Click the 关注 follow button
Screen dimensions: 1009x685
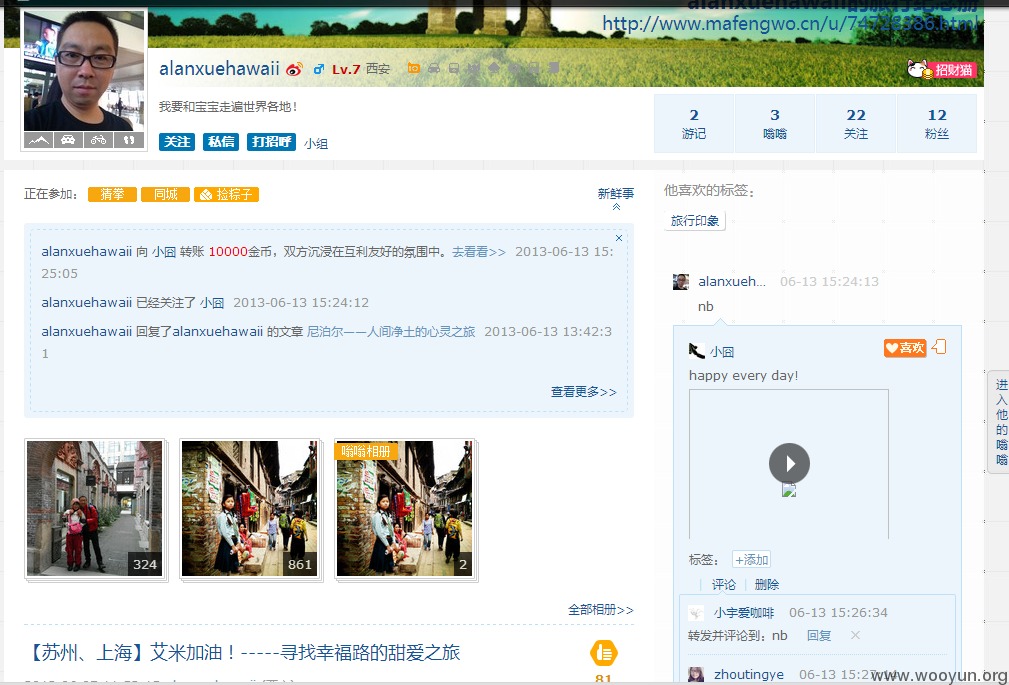click(x=177, y=142)
